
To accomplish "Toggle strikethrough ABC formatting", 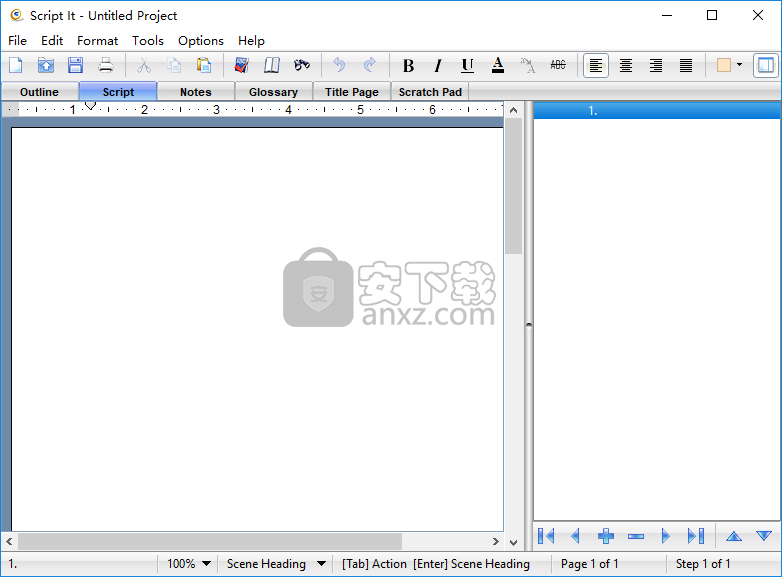I will click(558, 65).
